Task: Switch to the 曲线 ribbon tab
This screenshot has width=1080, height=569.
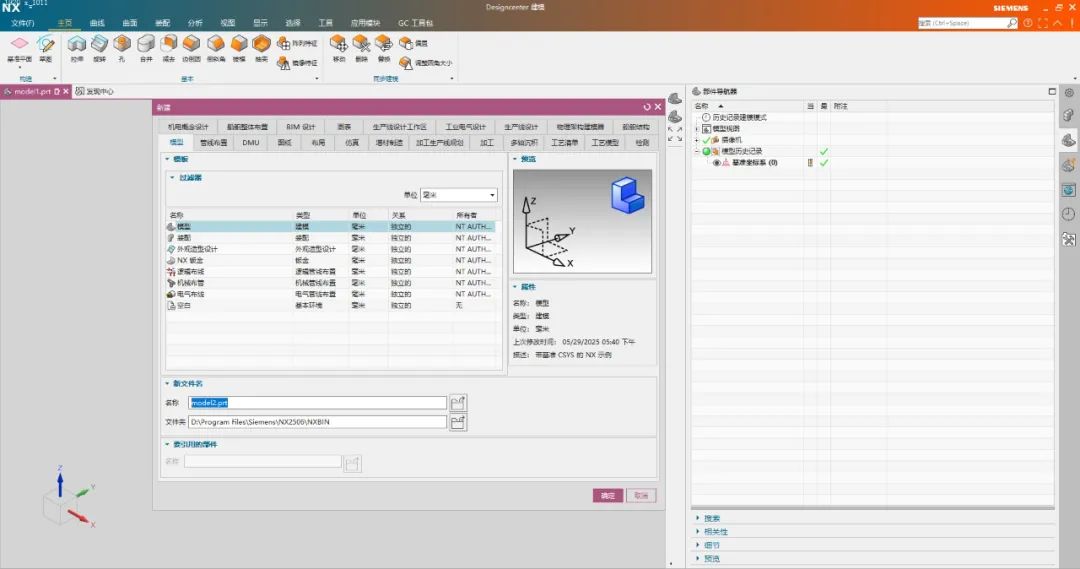Action: pos(97,23)
